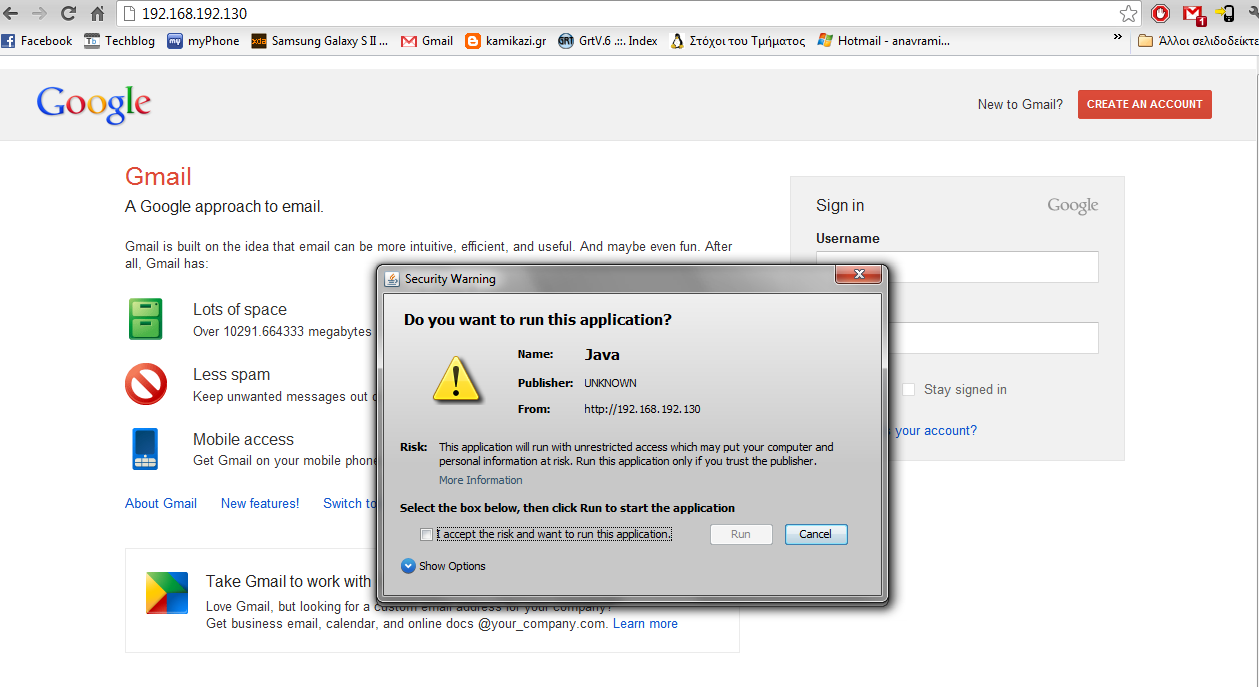This screenshot has width=1259, height=687.
Task: Open the Gmail checker extension icon
Action: pyautogui.click(x=1193, y=14)
